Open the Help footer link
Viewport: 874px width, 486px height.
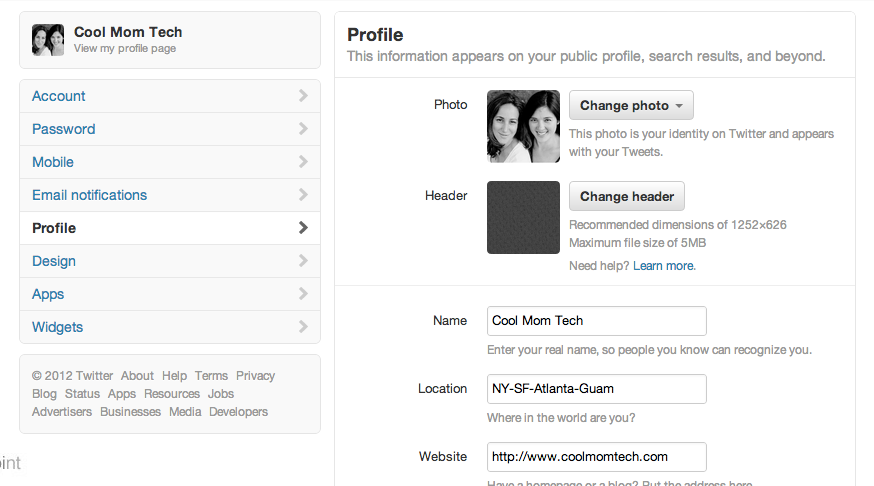click(x=174, y=376)
